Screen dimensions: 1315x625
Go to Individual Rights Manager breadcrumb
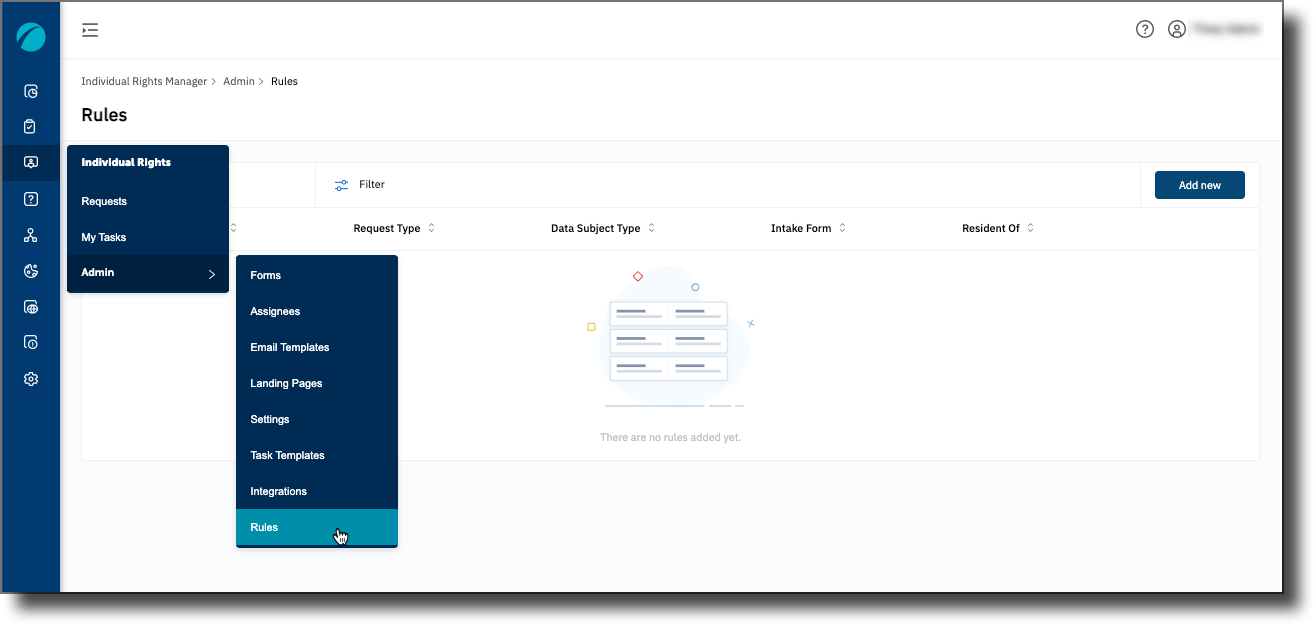tap(144, 81)
